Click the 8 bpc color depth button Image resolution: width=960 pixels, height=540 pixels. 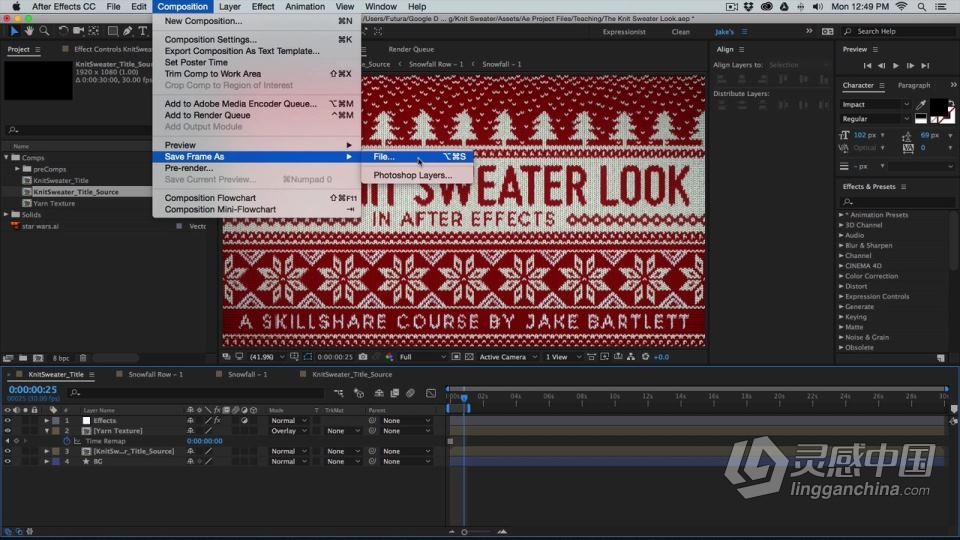[x=61, y=358]
